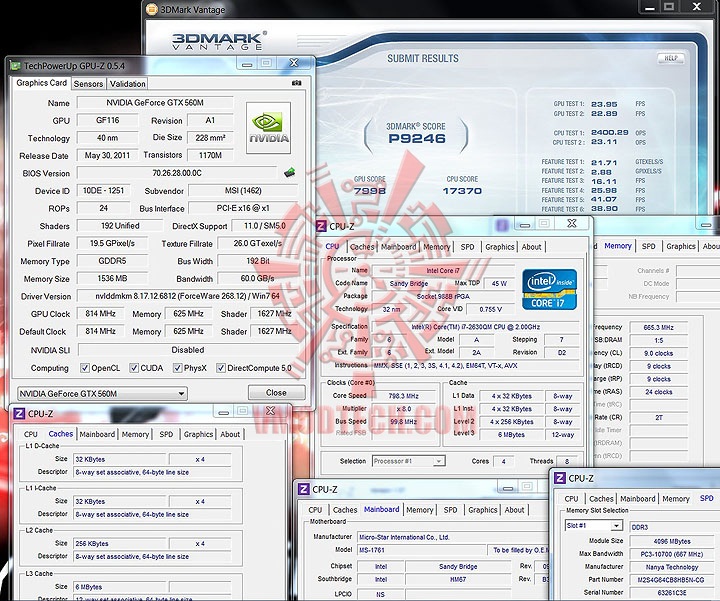This screenshot has height=601, width=720.
Task: Click the Core Speed value 798.3 MHz
Action: point(403,396)
